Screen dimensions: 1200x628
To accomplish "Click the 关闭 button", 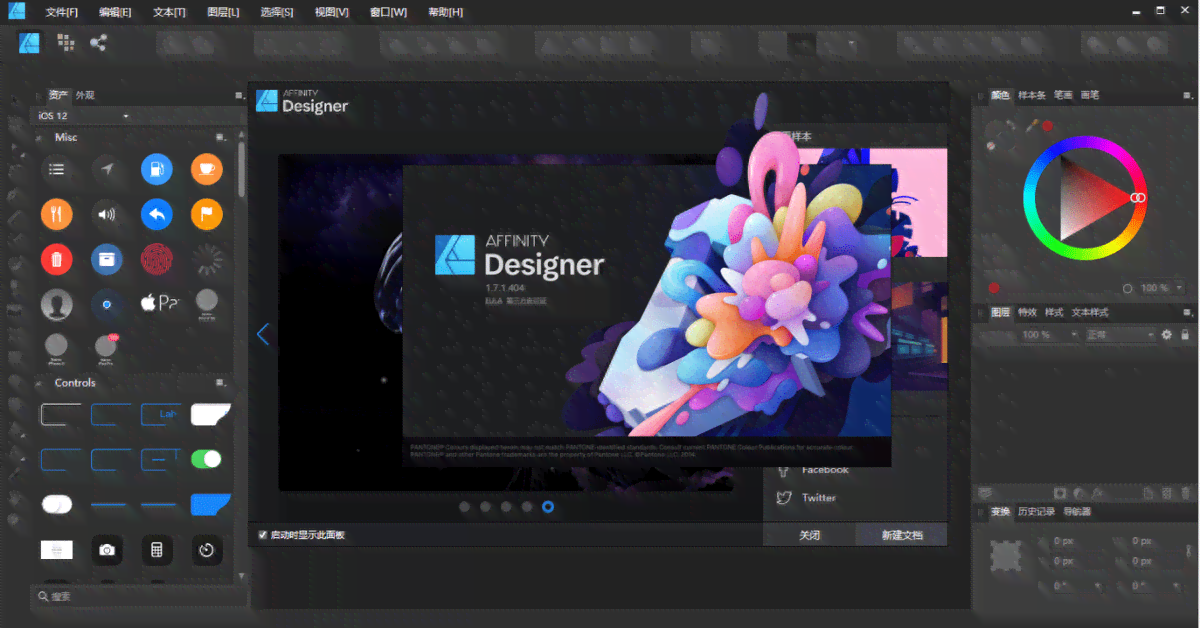I will 810,535.
